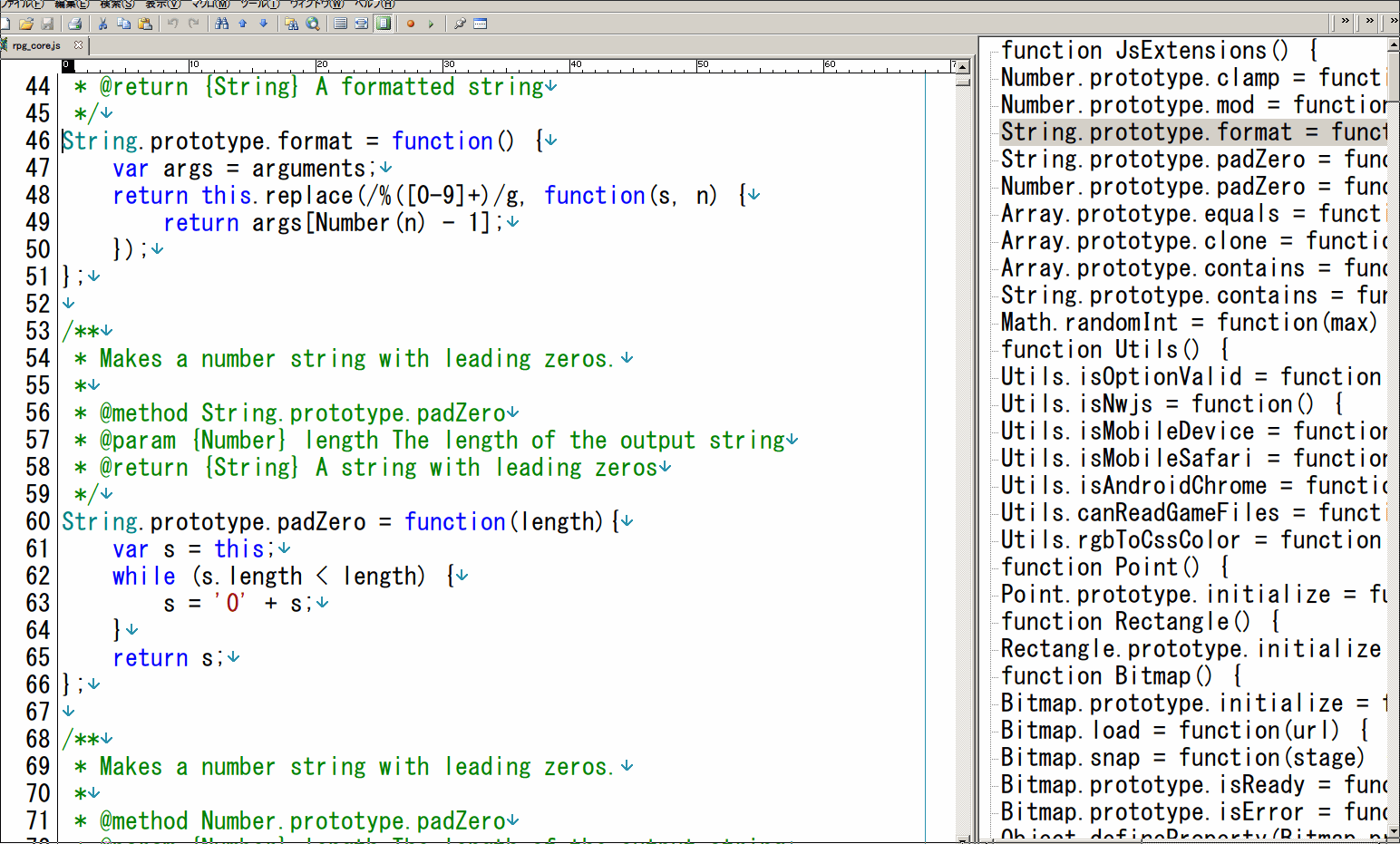Click the Print icon in toolbar
Viewport: 1400px width, 844px height.
pyautogui.click(x=75, y=24)
